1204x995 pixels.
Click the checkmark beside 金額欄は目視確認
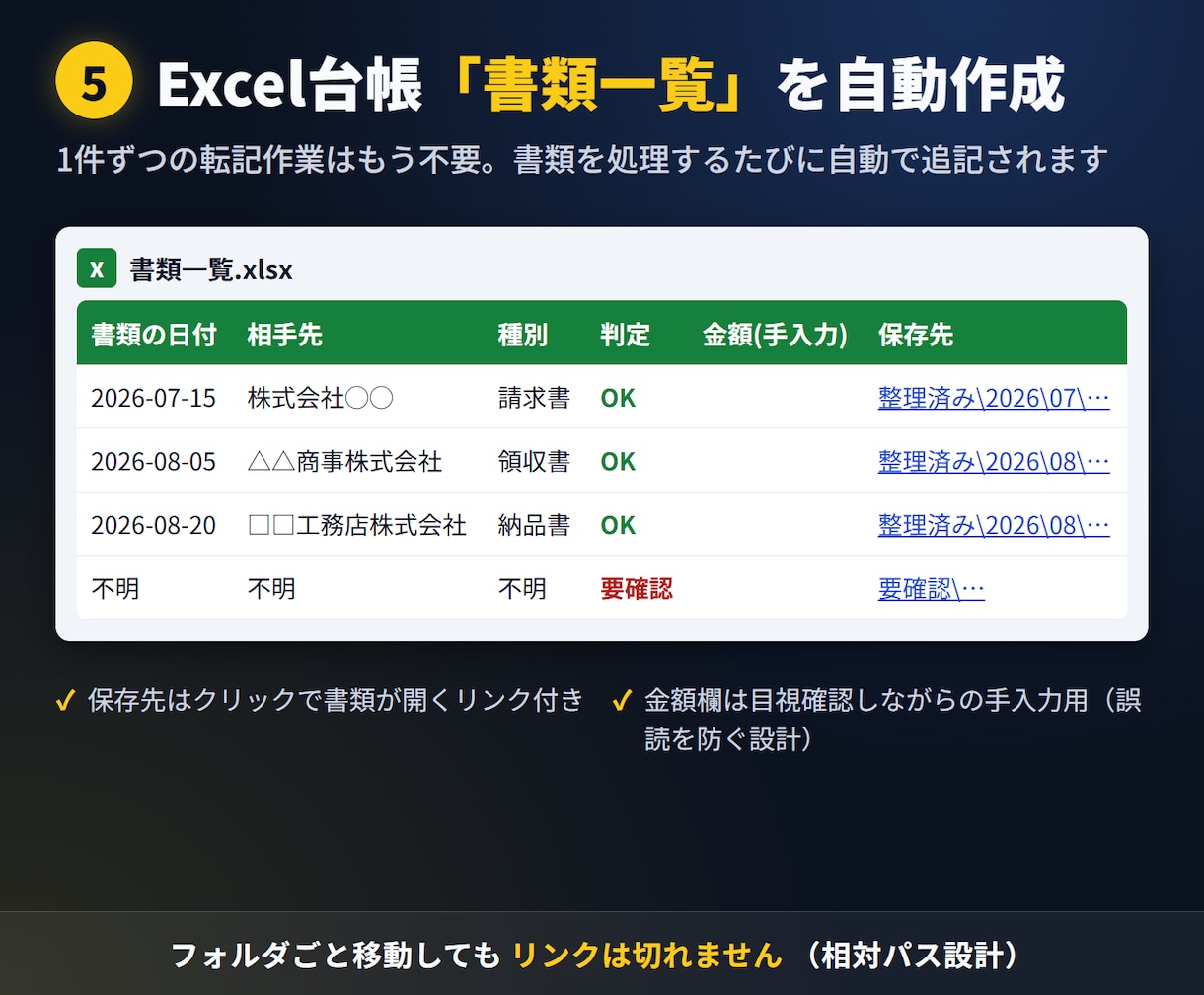623,701
